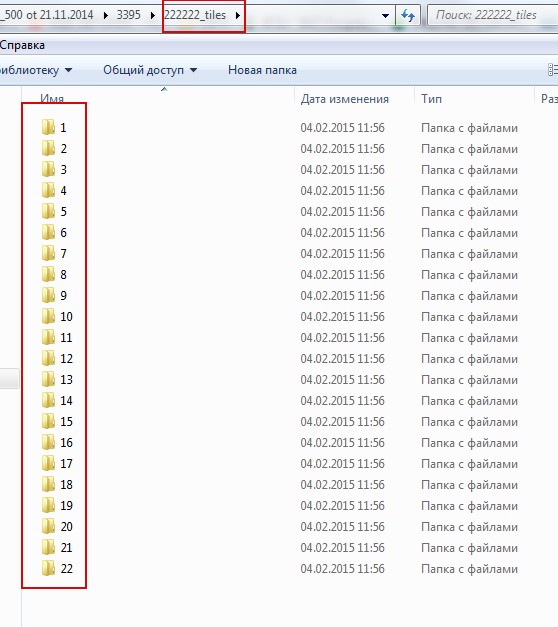Viewport: 558px width, 627px height.
Task: Click the 222222_tiles breadcrumb segment
Action: (195, 15)
